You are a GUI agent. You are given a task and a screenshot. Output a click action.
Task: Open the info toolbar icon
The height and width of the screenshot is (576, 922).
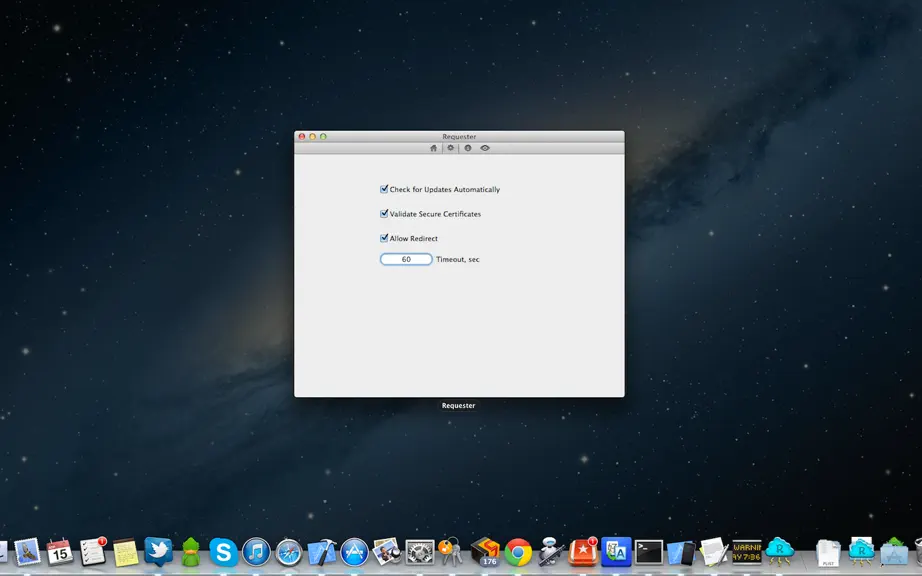point(468,148)
